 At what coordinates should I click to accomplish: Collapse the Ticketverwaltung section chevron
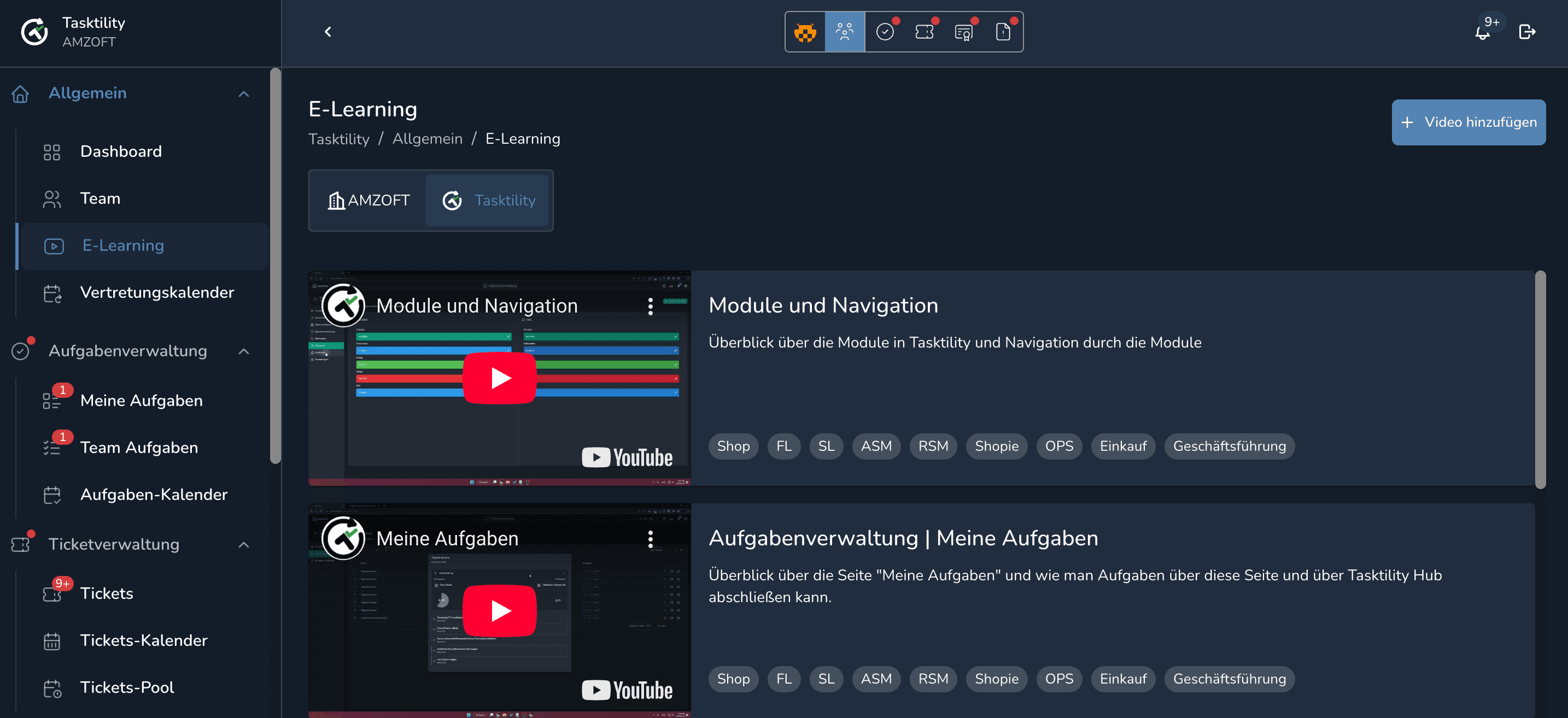coord(243,545)
